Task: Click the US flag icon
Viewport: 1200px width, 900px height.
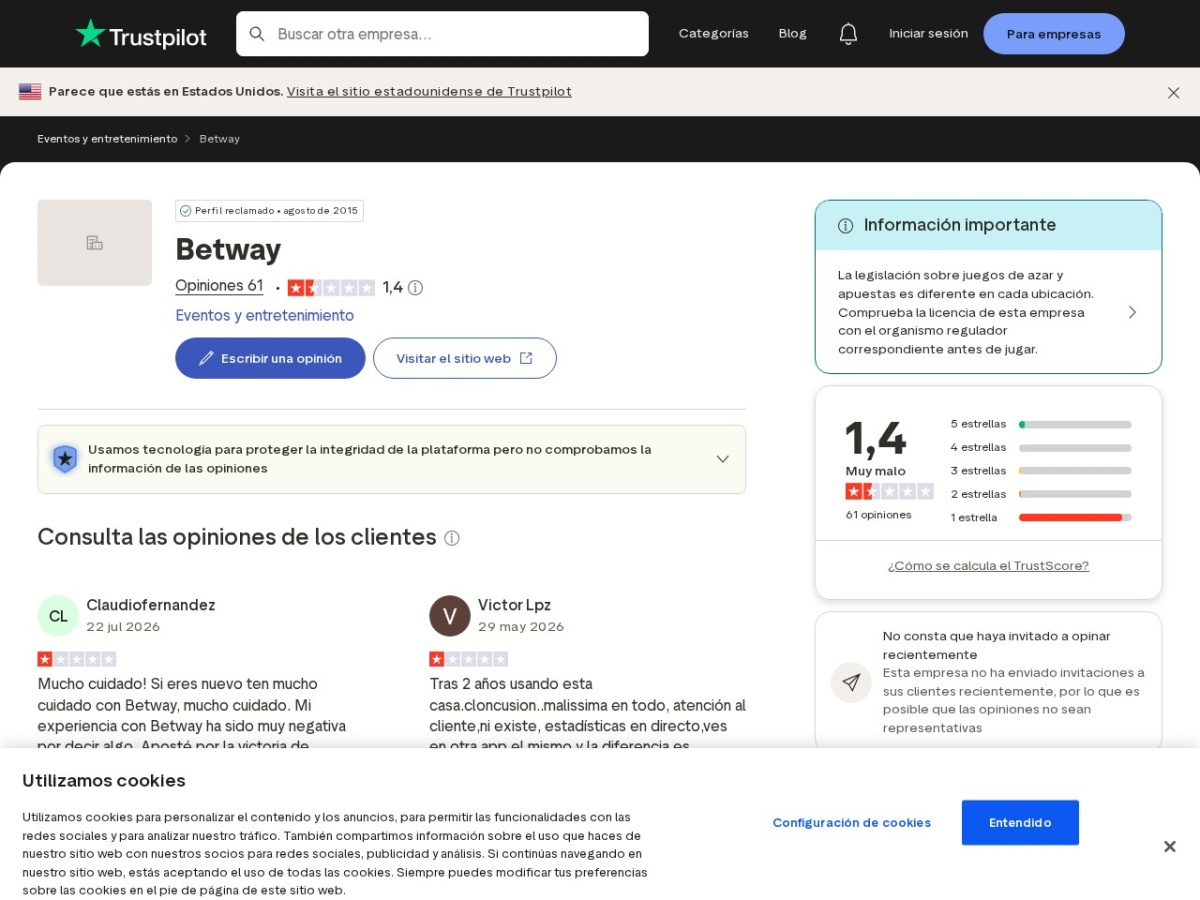Action: point(30,92)
